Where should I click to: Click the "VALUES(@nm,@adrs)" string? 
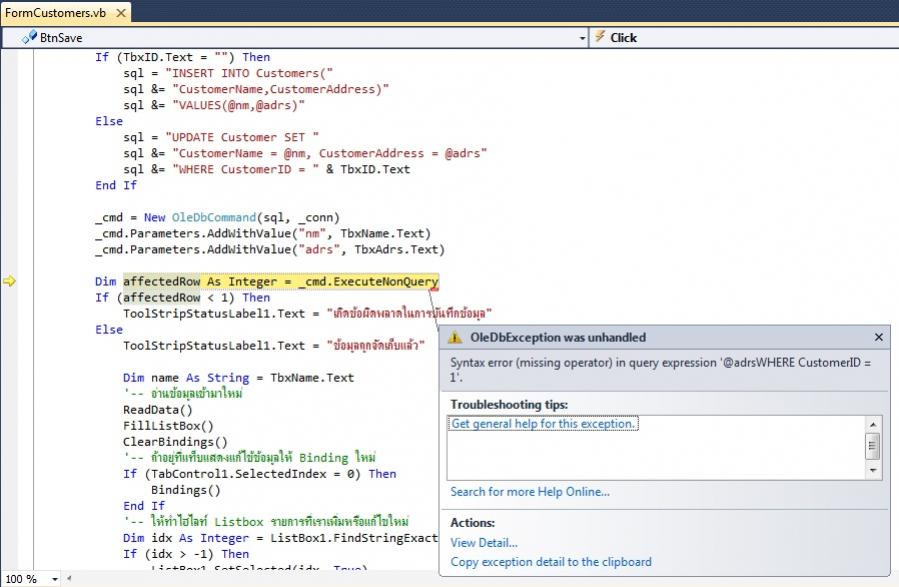(239, 105)
